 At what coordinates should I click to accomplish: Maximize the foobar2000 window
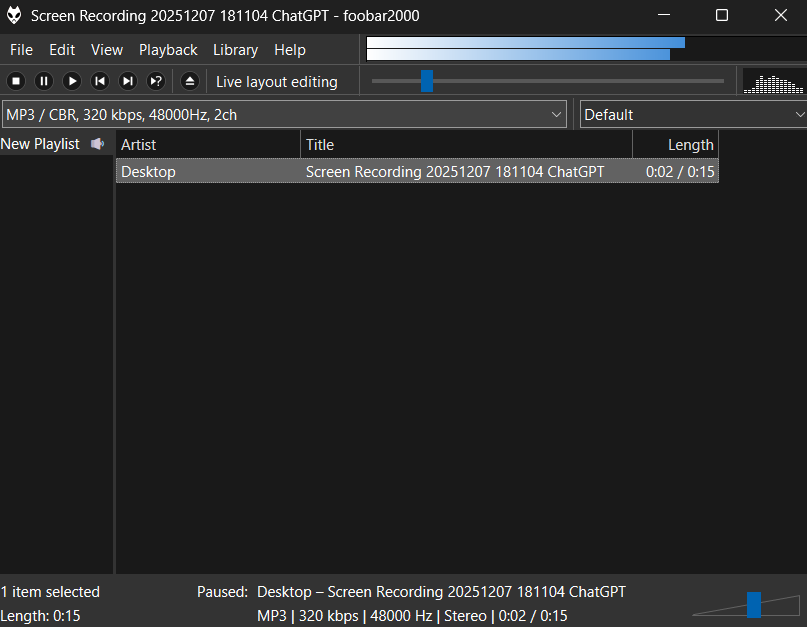coord(722,15)
